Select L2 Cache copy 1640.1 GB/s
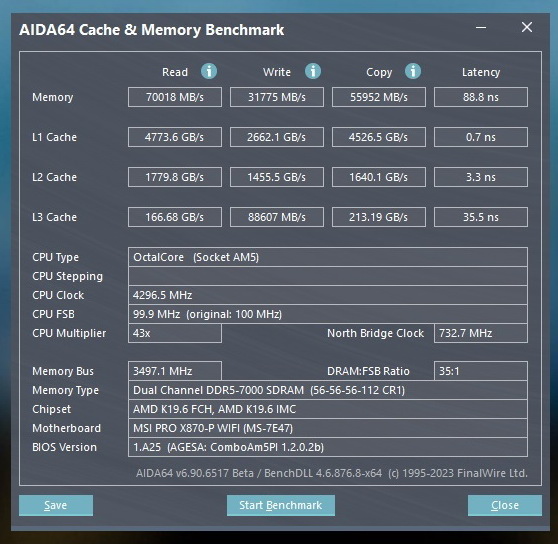 pyautogui.click(x=379, y=177)
